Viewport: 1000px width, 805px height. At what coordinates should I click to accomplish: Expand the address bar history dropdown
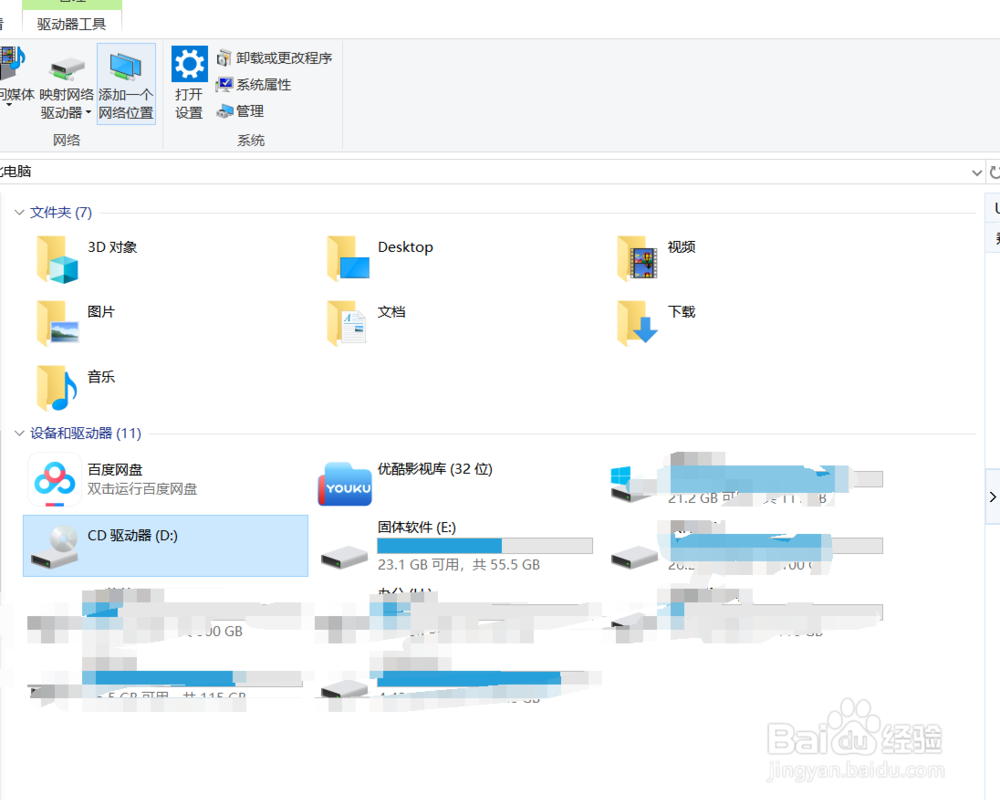pyautogui.click(x=976, y=173)
